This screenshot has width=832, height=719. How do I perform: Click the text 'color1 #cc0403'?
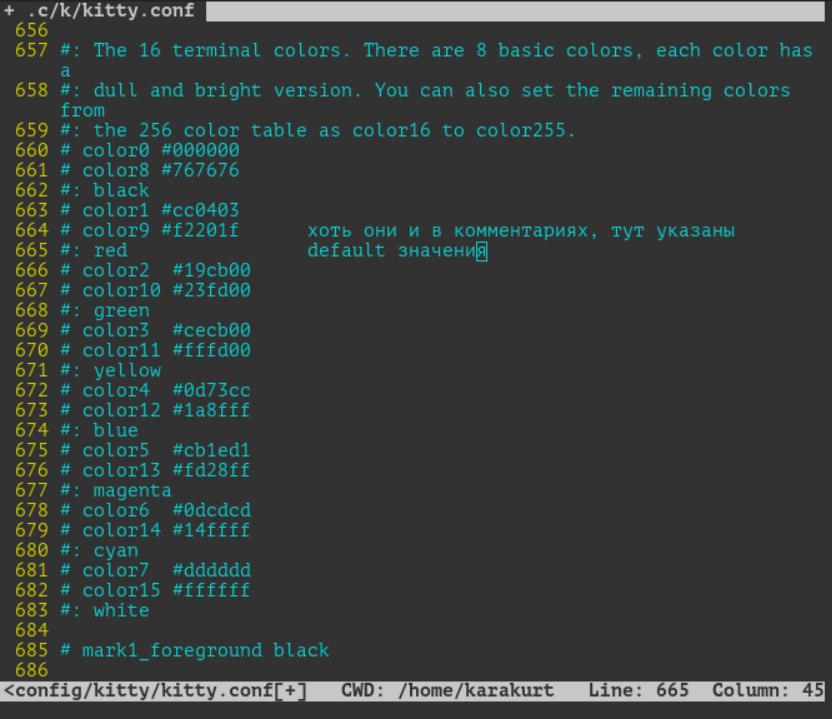[161, 210]
